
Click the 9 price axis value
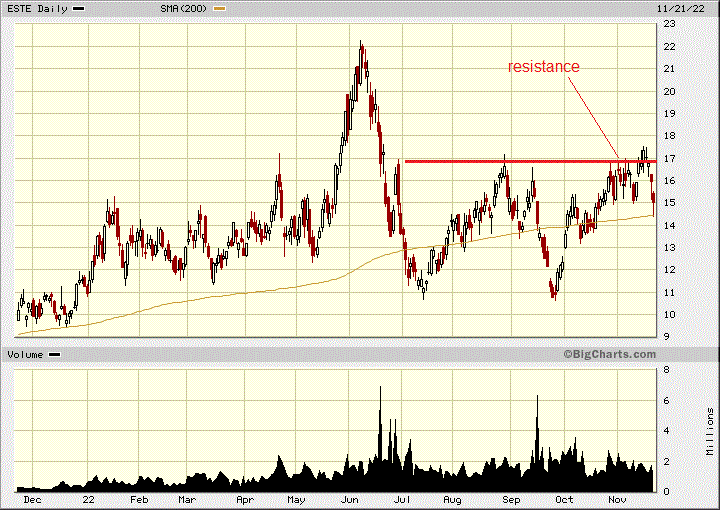tap(666, 336)
